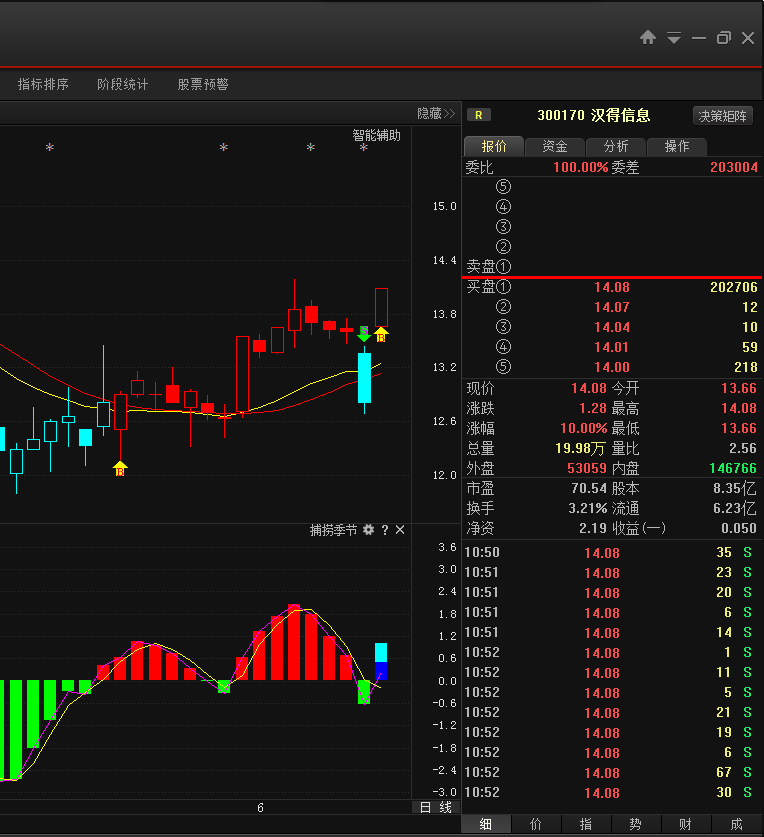Click the 内盘 value 146766
The width and height of the screenshot is (764, 837).
tap(733, 468)
